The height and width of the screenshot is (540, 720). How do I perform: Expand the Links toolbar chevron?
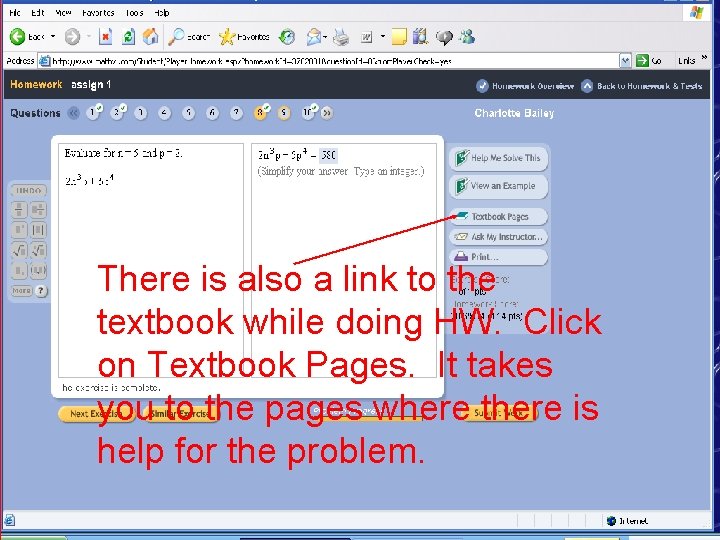click(x=704, y=59)
